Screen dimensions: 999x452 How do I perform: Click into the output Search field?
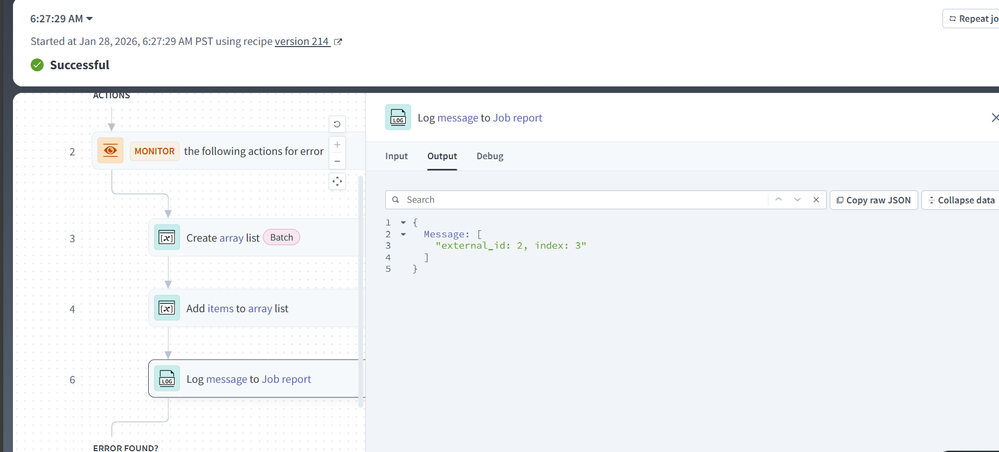click(580, 200)
